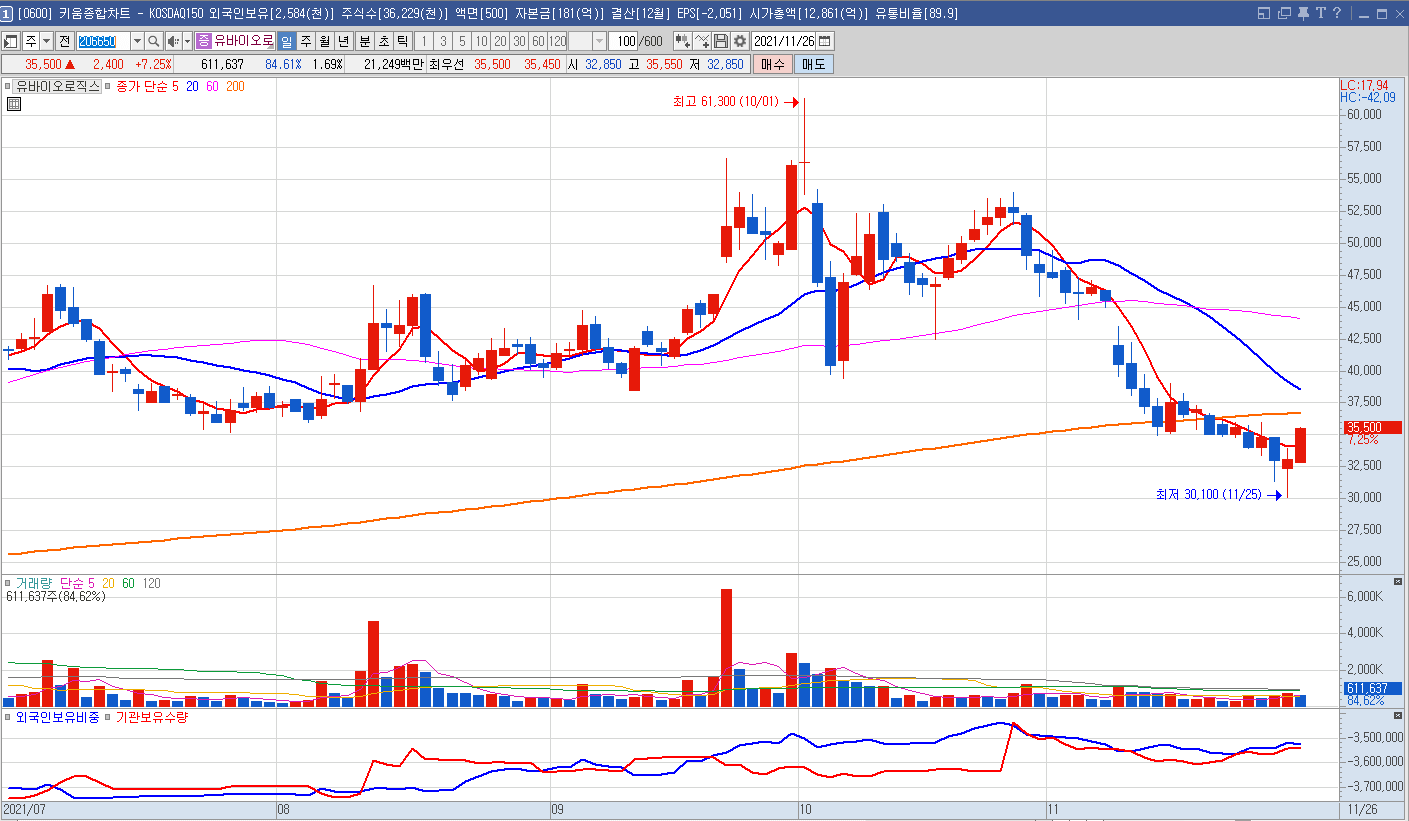Click the grid table icon under the stock name

click(x=13, y=102)
